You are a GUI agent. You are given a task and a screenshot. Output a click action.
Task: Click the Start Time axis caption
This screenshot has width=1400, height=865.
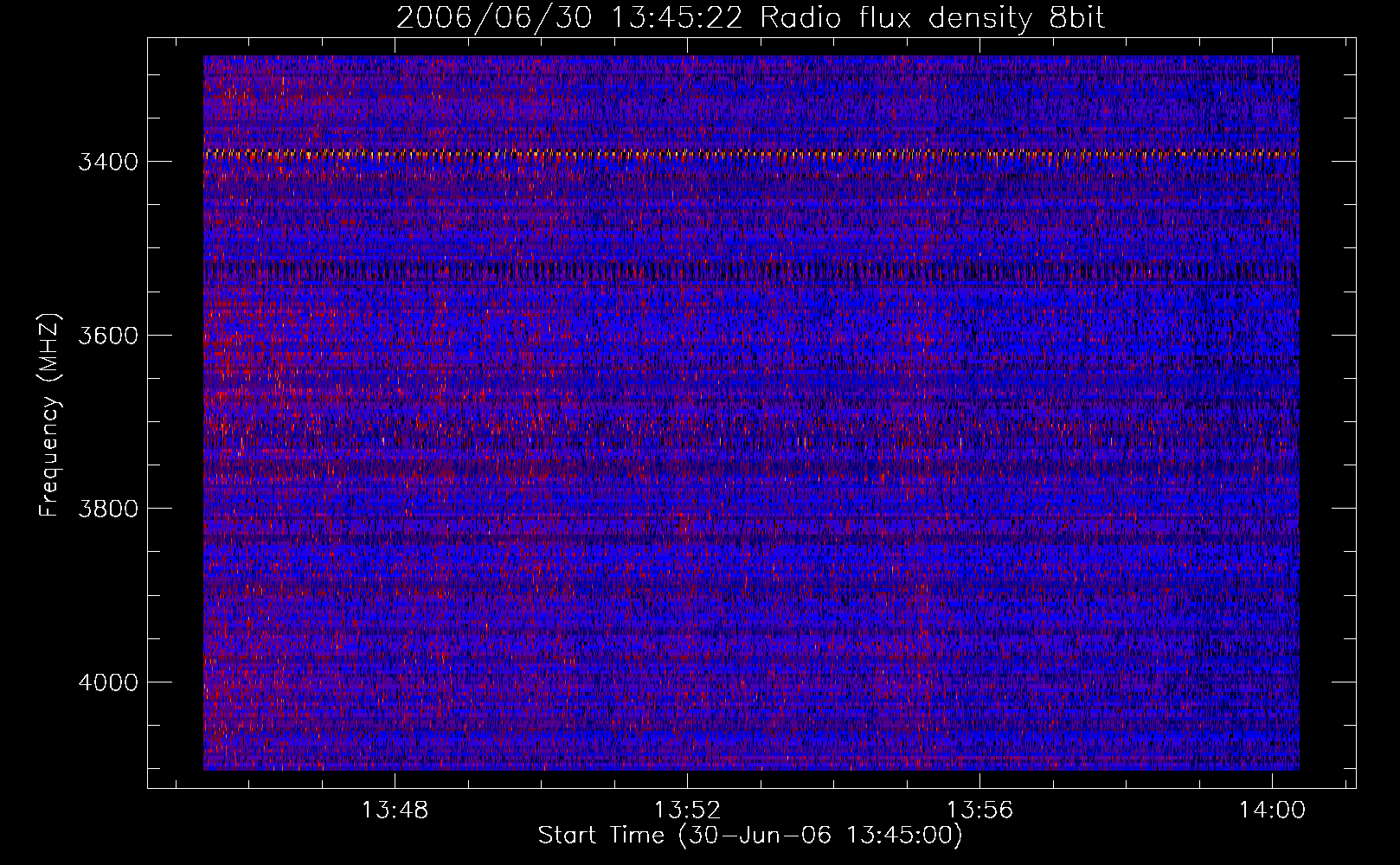750,836
